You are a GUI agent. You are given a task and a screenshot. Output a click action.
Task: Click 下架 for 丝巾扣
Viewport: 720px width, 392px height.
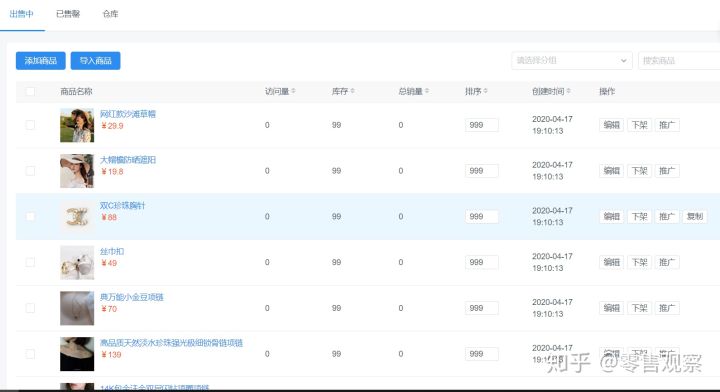click(639, 262)
